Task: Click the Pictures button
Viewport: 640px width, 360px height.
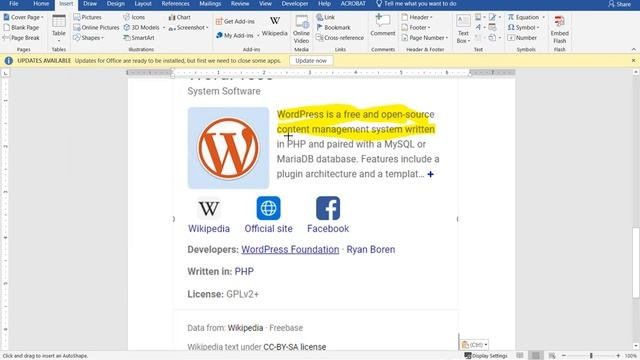Action: click(x=87, y=17)
